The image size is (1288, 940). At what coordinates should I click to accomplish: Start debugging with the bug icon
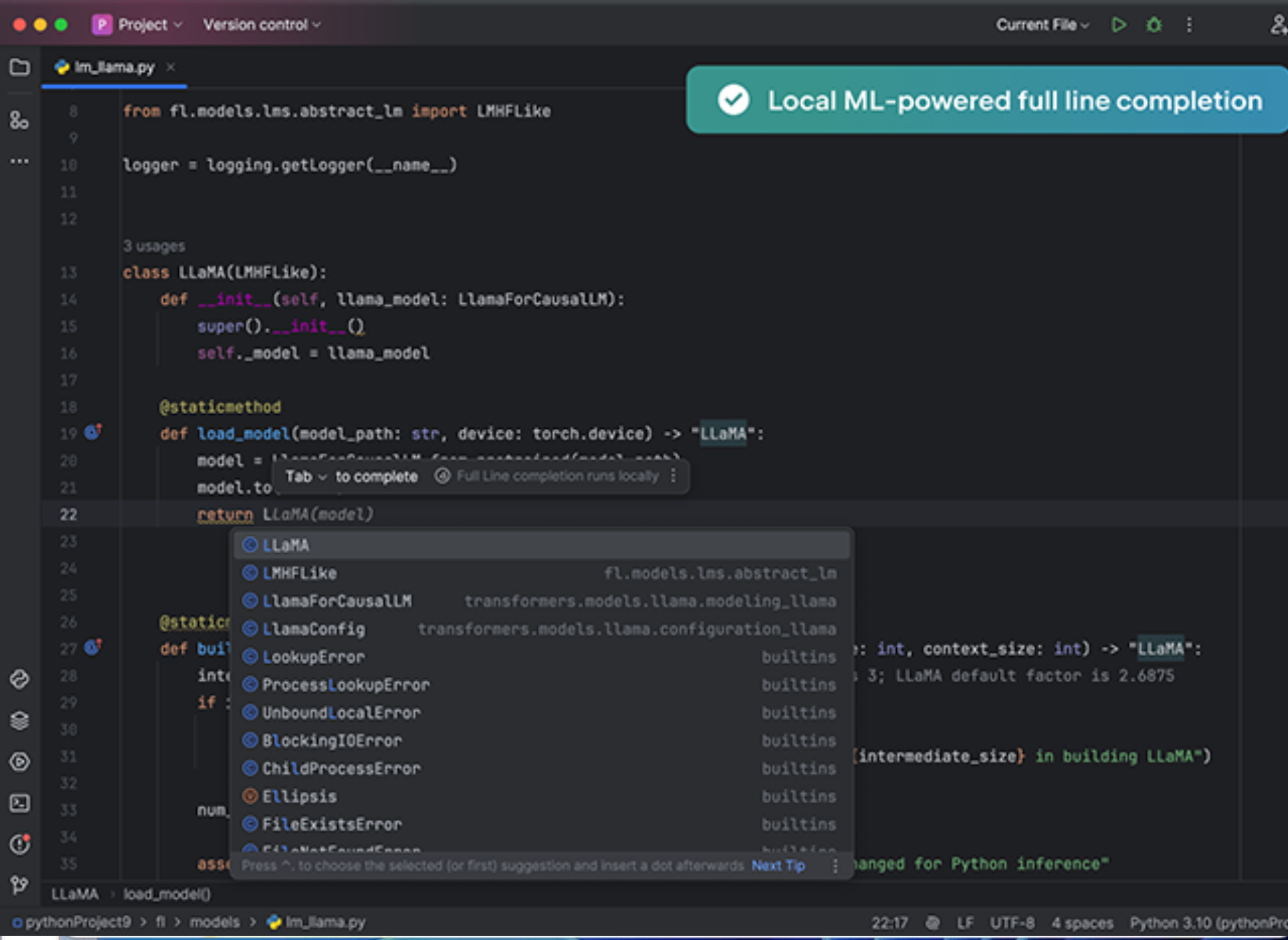(x=1154, y=25)
